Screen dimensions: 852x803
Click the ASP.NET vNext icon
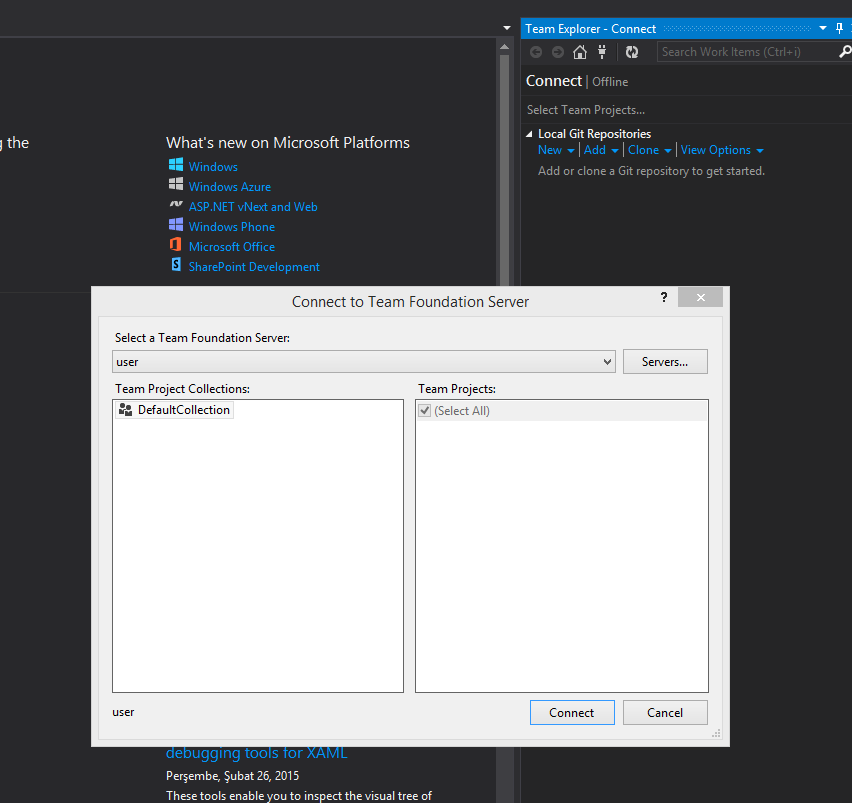pos(176,204)
